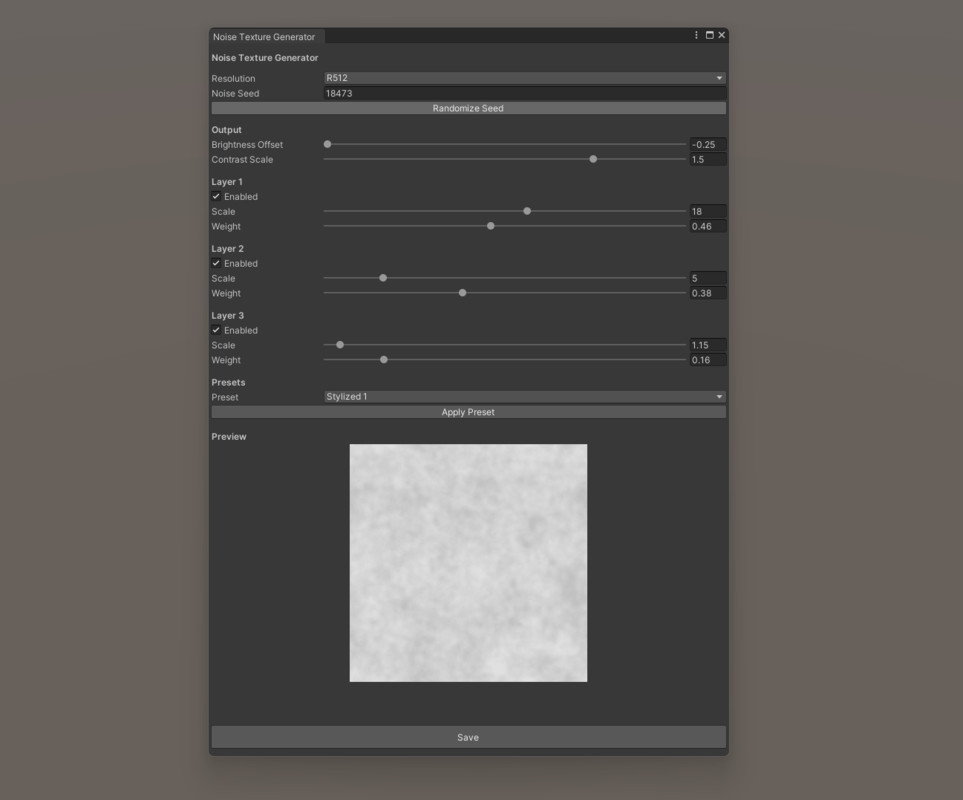Image resolution: width=963 pixels, height=800 pixels.
Task: Click the Layer 2 Scale value 5
Action: pyautogui.click(x=708, y=278)
